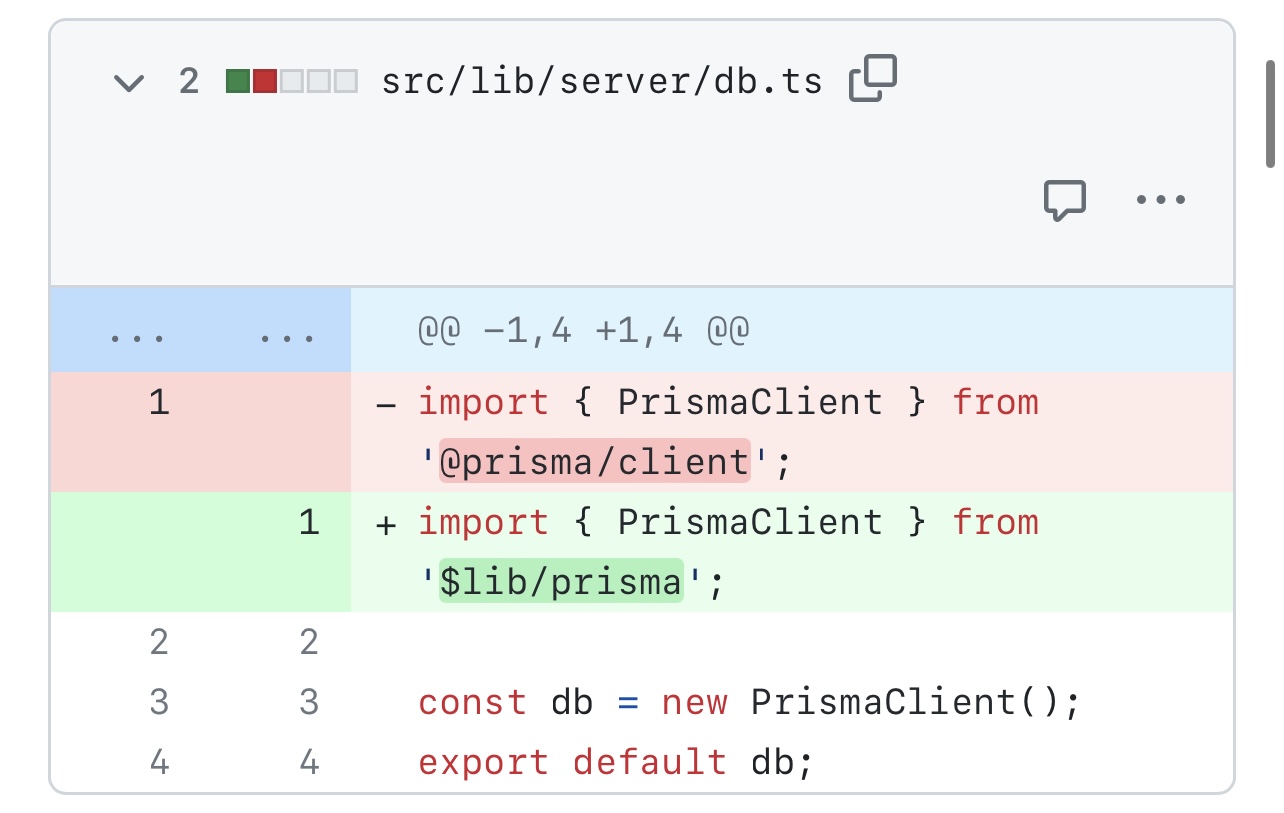1284x813 pixels.
Task: Select new line number 1 beside the added line
Action: pos(308,522)
